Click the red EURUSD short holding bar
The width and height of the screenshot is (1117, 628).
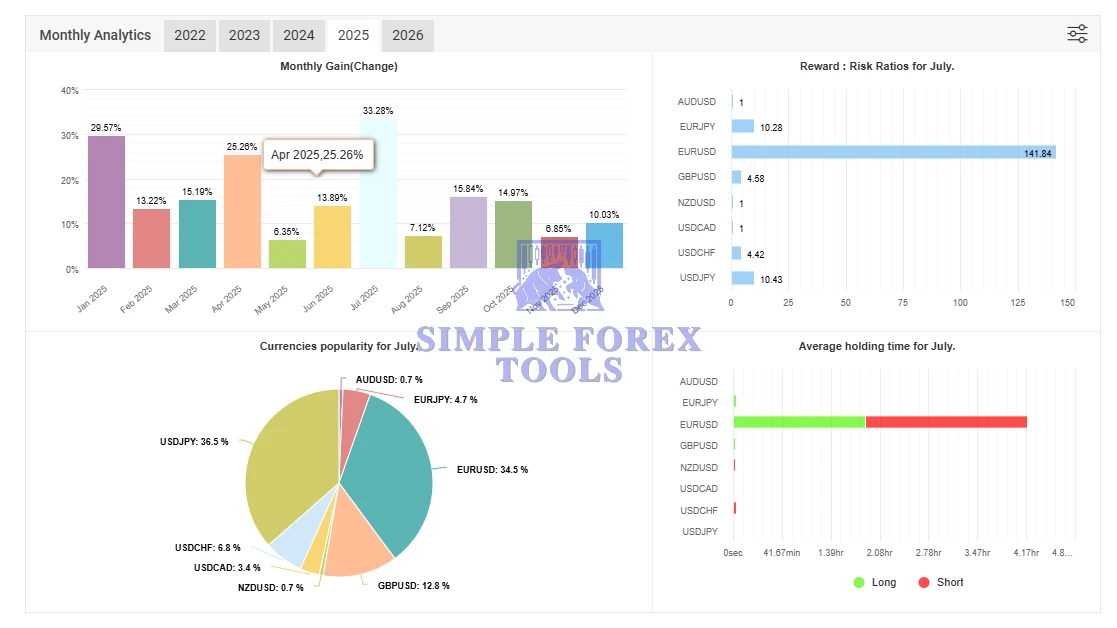click(x=946, y=423)
